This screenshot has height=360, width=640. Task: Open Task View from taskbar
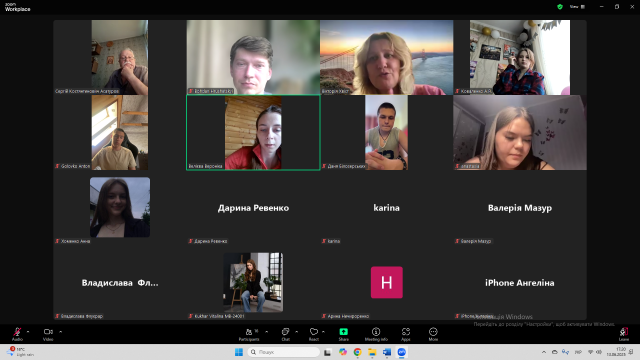(x=328, y=352)
